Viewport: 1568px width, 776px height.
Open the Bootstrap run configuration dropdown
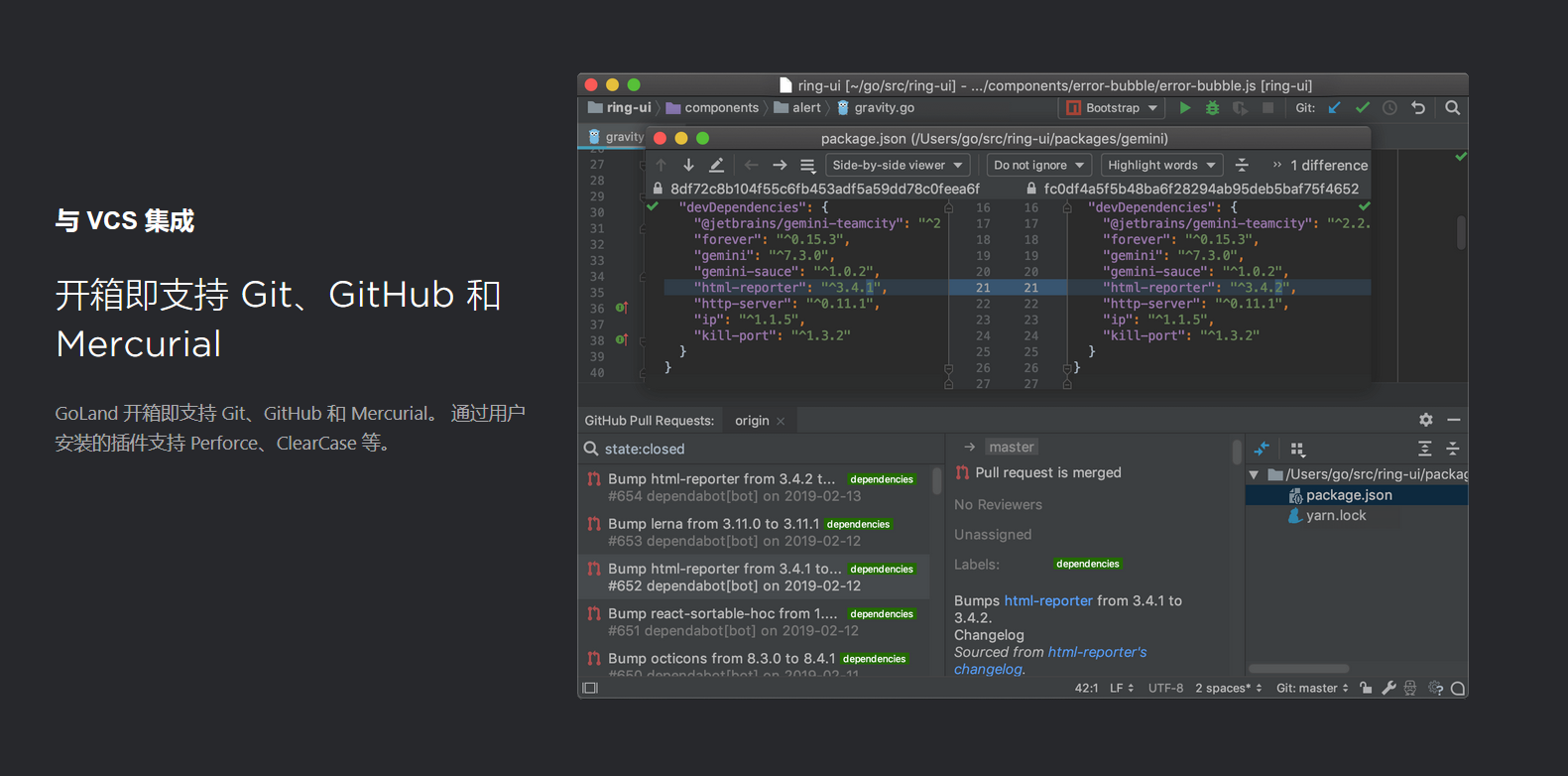[1113, 108]
